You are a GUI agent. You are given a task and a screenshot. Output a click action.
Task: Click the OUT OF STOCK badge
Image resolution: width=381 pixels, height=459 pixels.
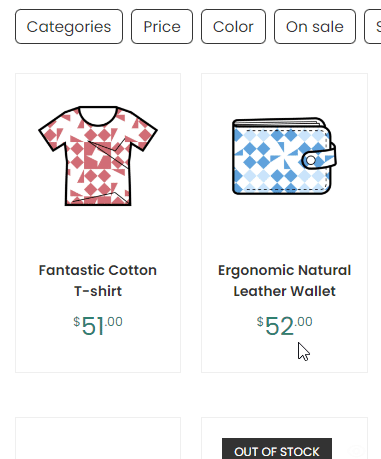click(277, 449)
